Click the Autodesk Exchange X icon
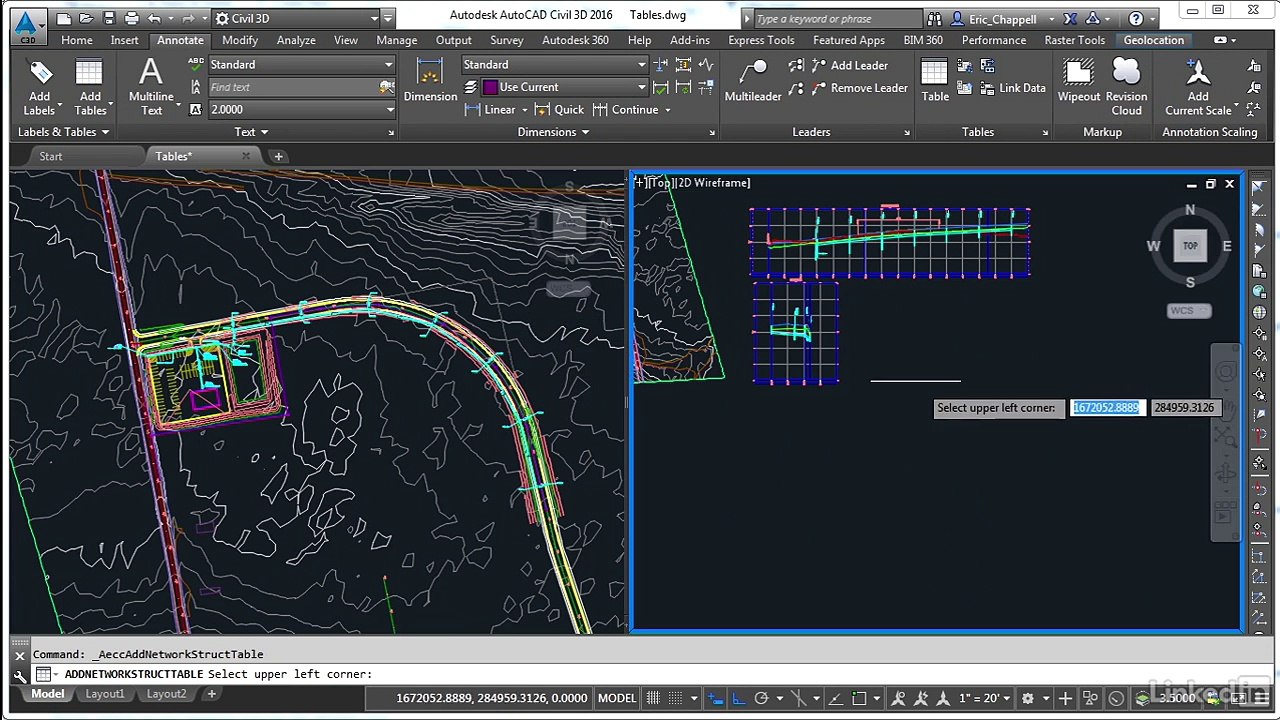 coord(1068,19)
